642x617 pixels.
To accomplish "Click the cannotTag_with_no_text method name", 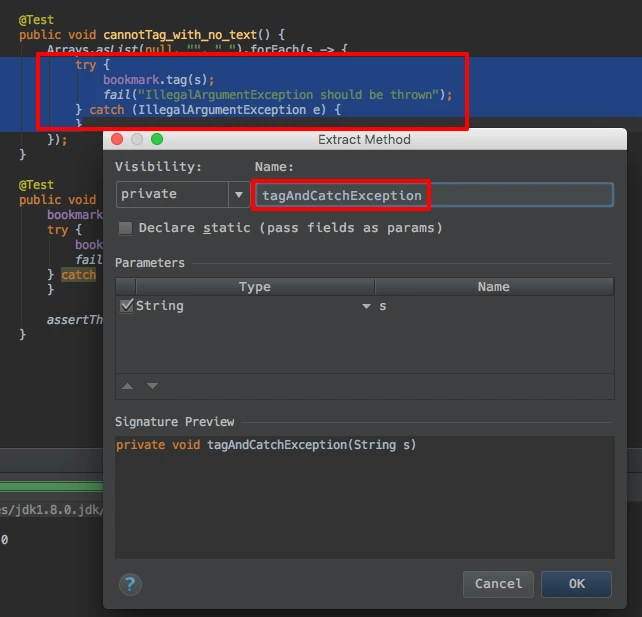I will (180, 35).
